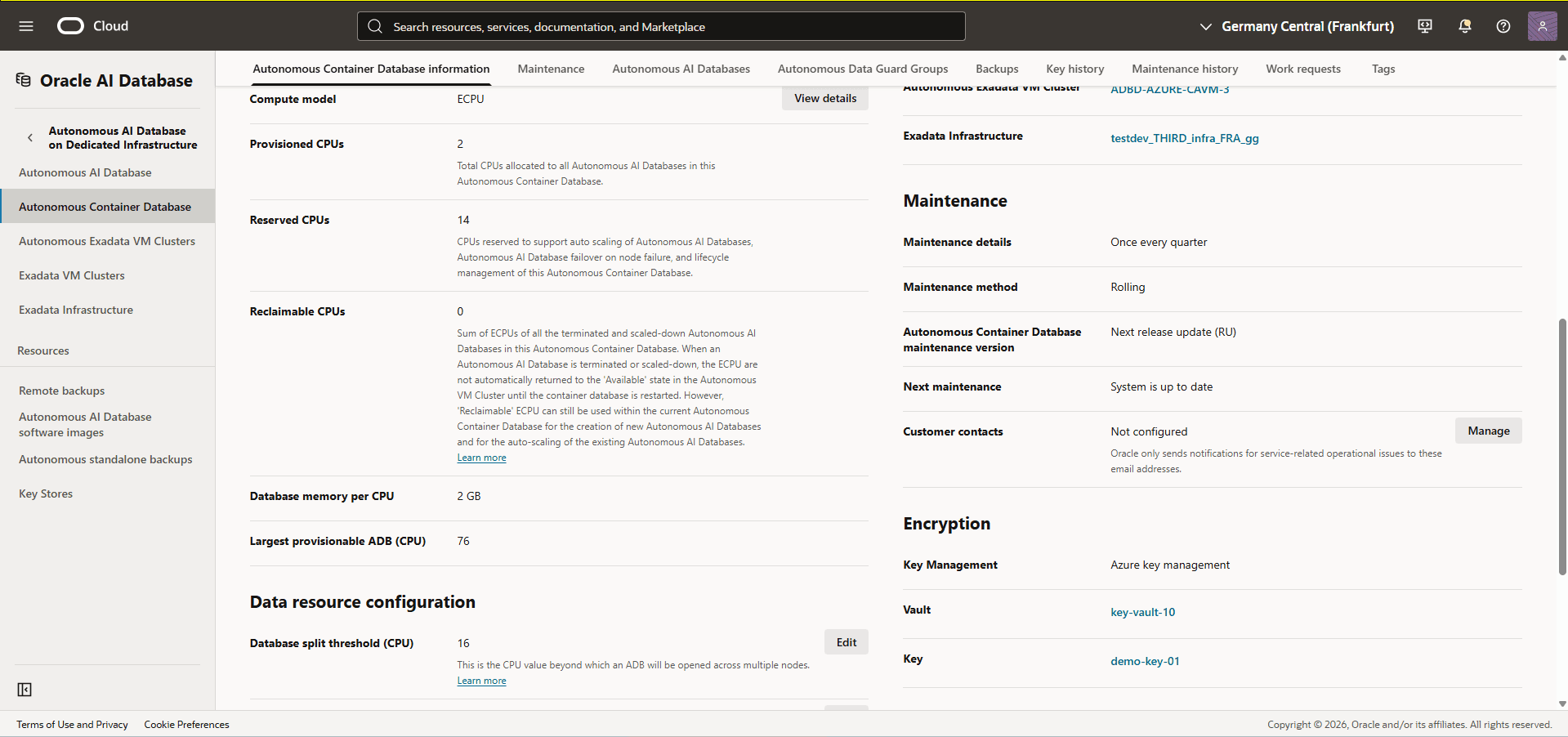This screenshot has width=1568, height=737.
Task: Open the key-vault-10 vault link
Action: [1142, 612]
